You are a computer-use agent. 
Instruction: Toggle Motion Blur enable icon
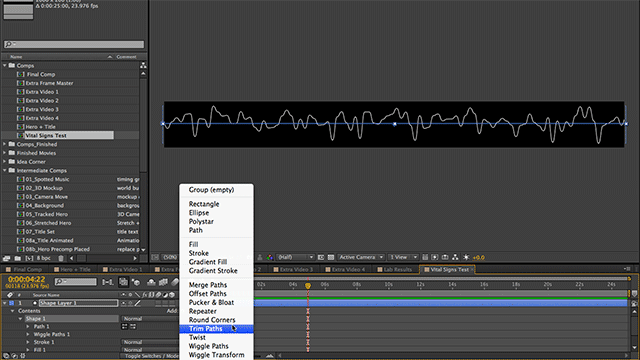[175, 282]
